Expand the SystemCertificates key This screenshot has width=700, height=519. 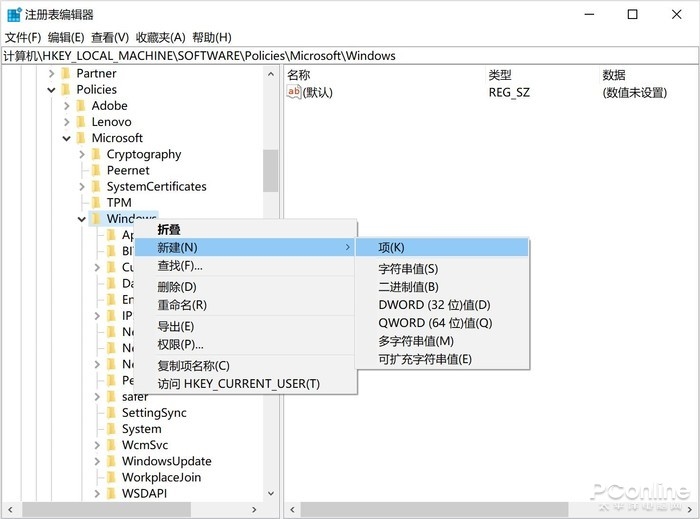pyautogui.click(x=82, y=187)
